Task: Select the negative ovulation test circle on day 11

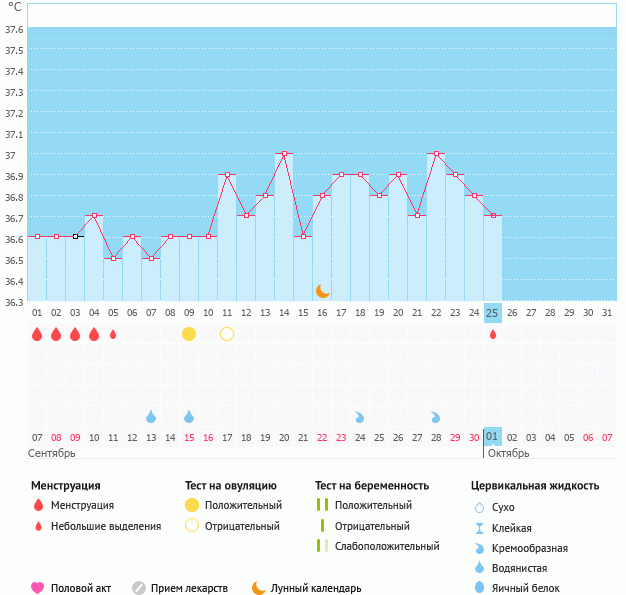Action: click(x=227, y=334)
